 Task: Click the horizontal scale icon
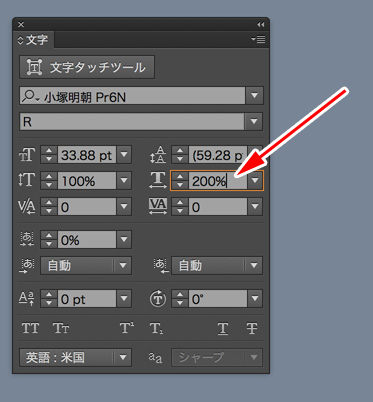tap(158, 180)
